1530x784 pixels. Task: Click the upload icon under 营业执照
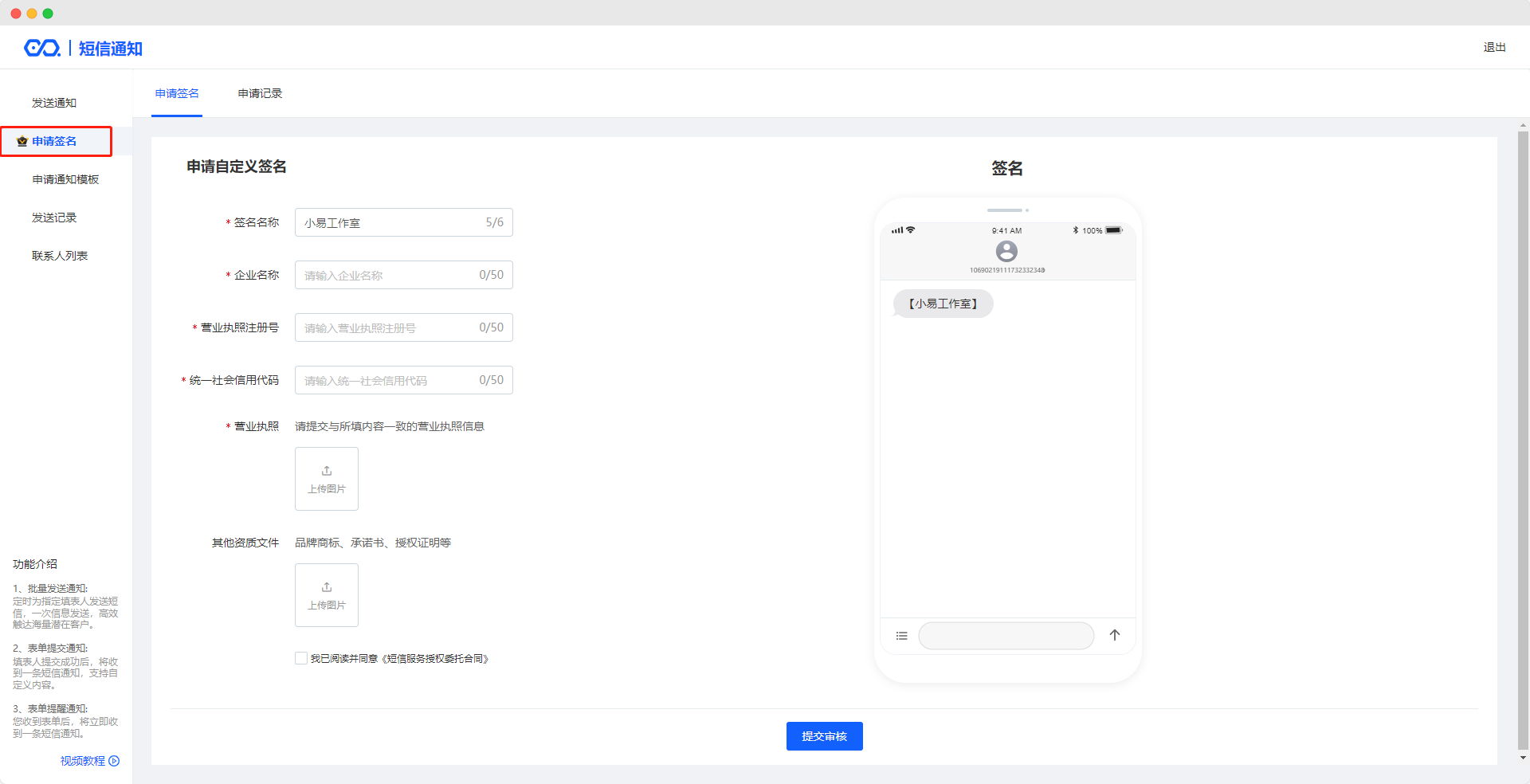pyautogui.click(x=327, y=471)
